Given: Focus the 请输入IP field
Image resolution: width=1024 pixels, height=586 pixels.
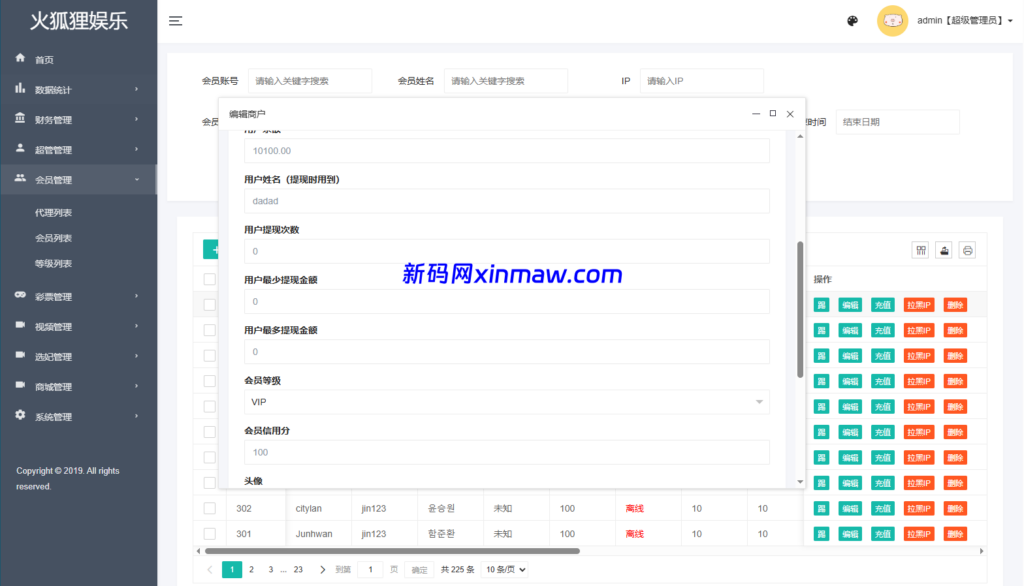Looking at the screenshot, I should pyautogui.click(x=701, y=81).
